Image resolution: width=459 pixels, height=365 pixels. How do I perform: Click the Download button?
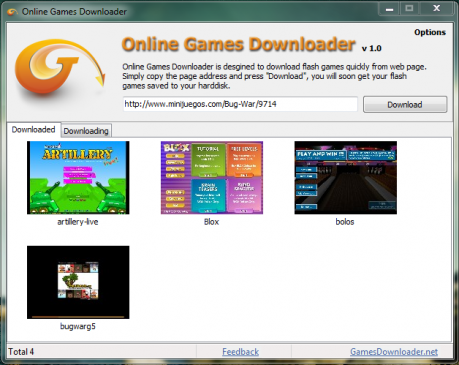[x=405, y=105]
